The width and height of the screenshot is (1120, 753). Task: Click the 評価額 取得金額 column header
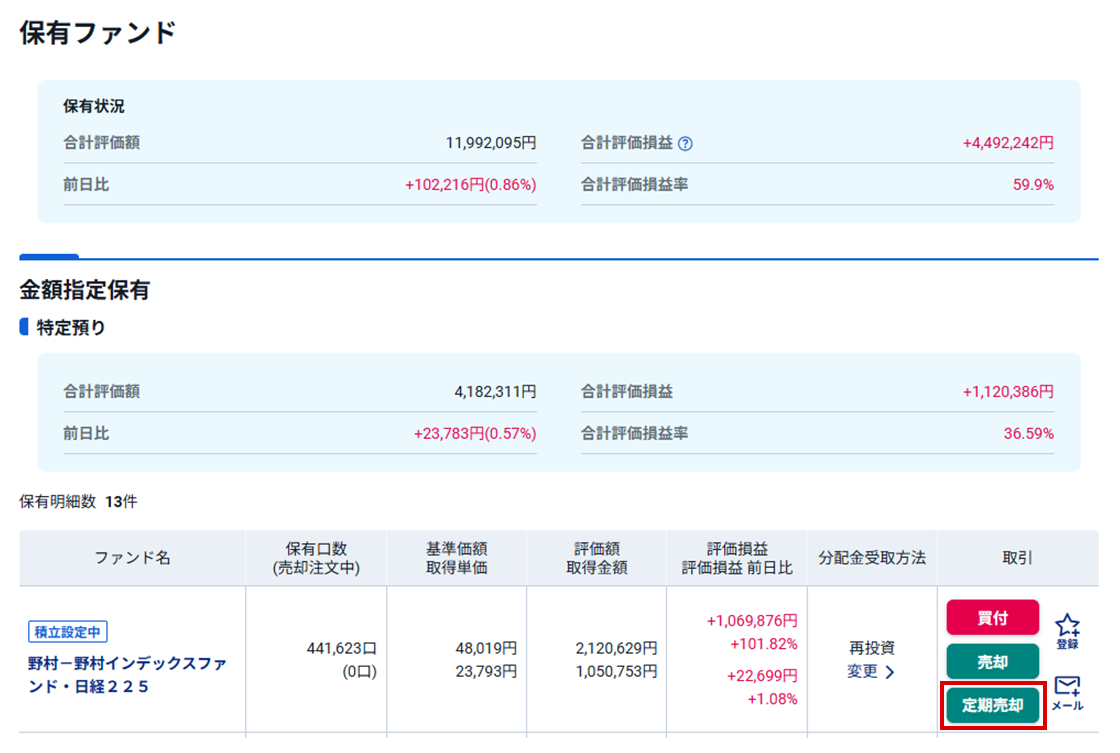point(596,558)
